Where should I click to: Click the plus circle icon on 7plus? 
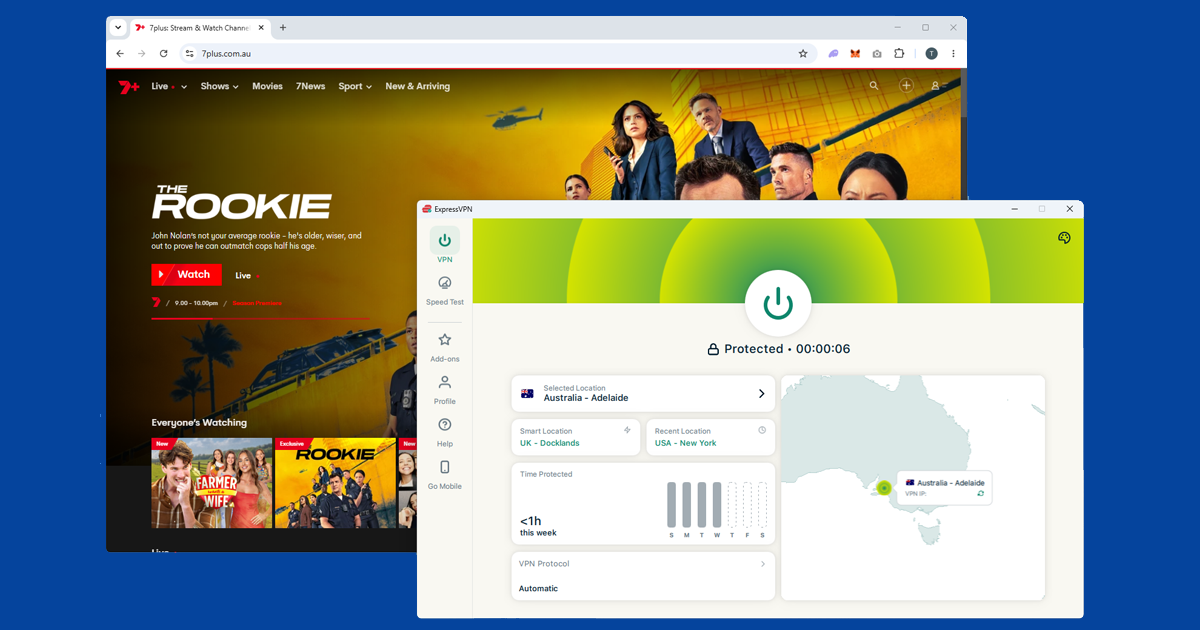(x=906, y=86)
